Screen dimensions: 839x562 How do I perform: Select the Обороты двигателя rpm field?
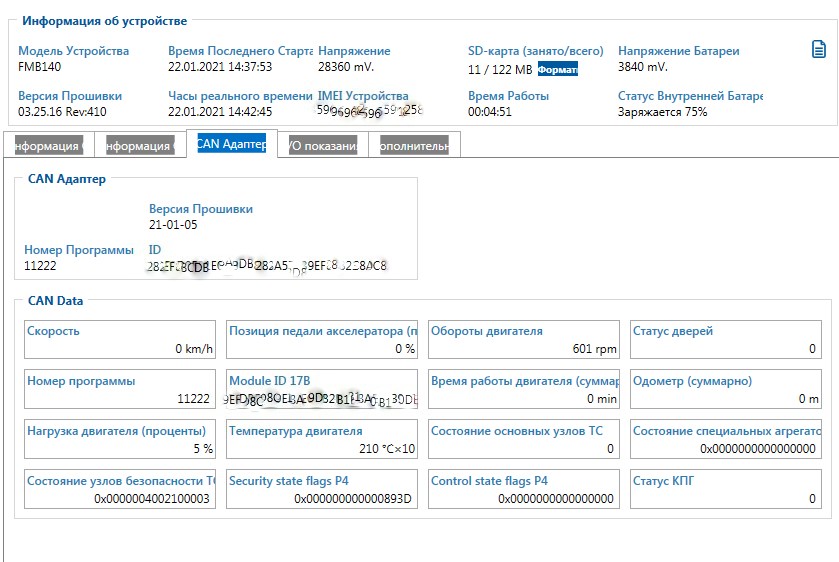523,339
